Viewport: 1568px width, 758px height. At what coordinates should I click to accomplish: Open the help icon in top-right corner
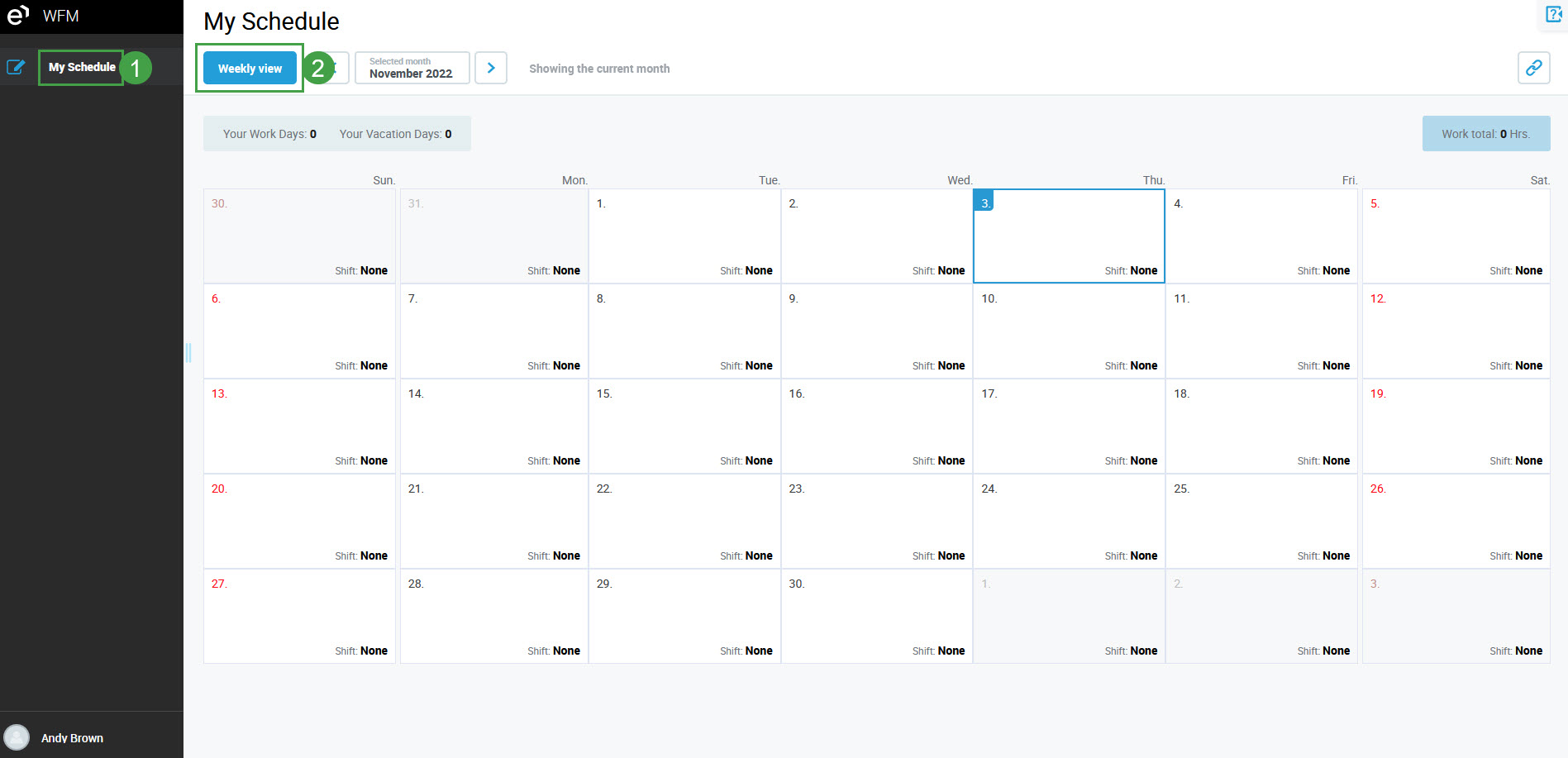[x=1554, y=14]
